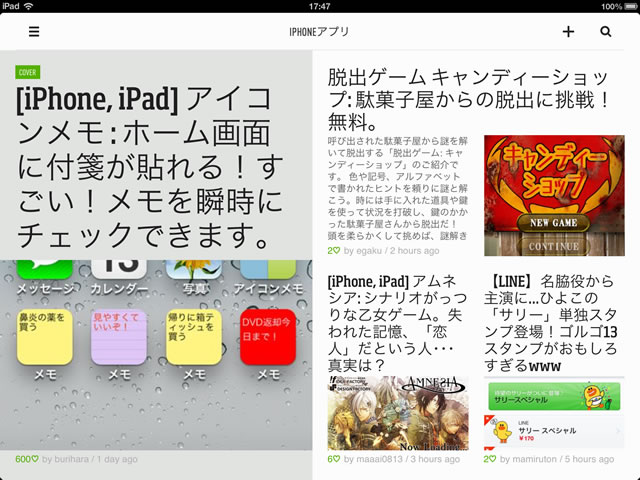Tap the カレンダー app icon in image
Image resolution: width=640 pixels, height=480 pixels.
(119, 269)
